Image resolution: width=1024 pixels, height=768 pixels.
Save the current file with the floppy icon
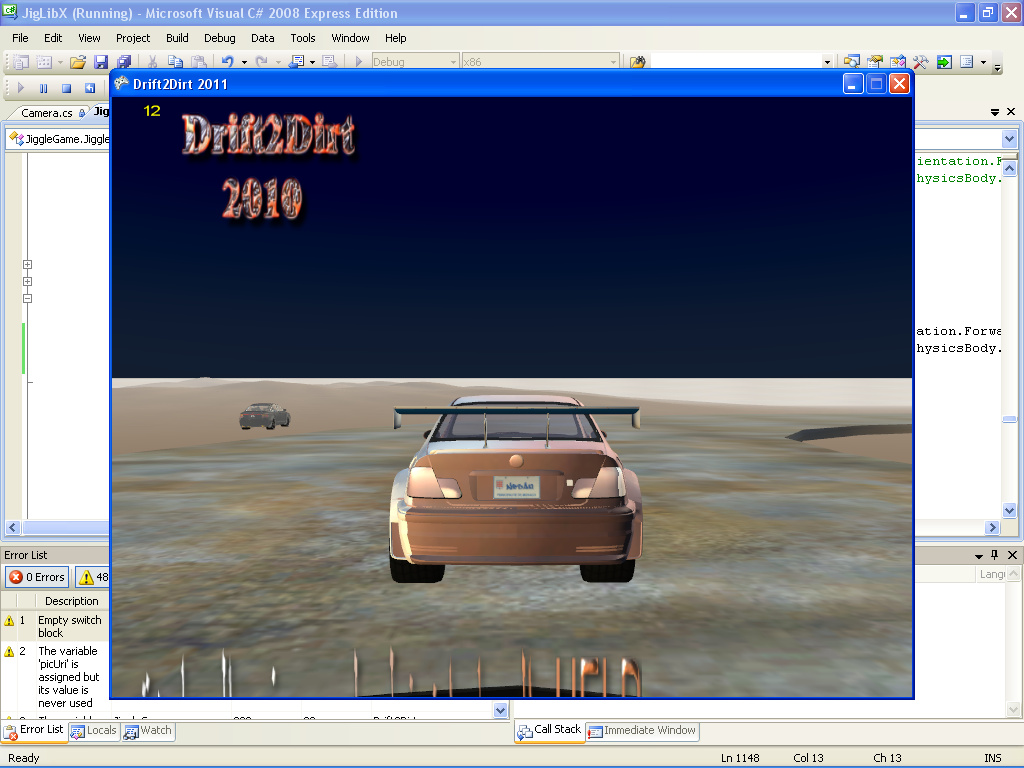[101, 62]
